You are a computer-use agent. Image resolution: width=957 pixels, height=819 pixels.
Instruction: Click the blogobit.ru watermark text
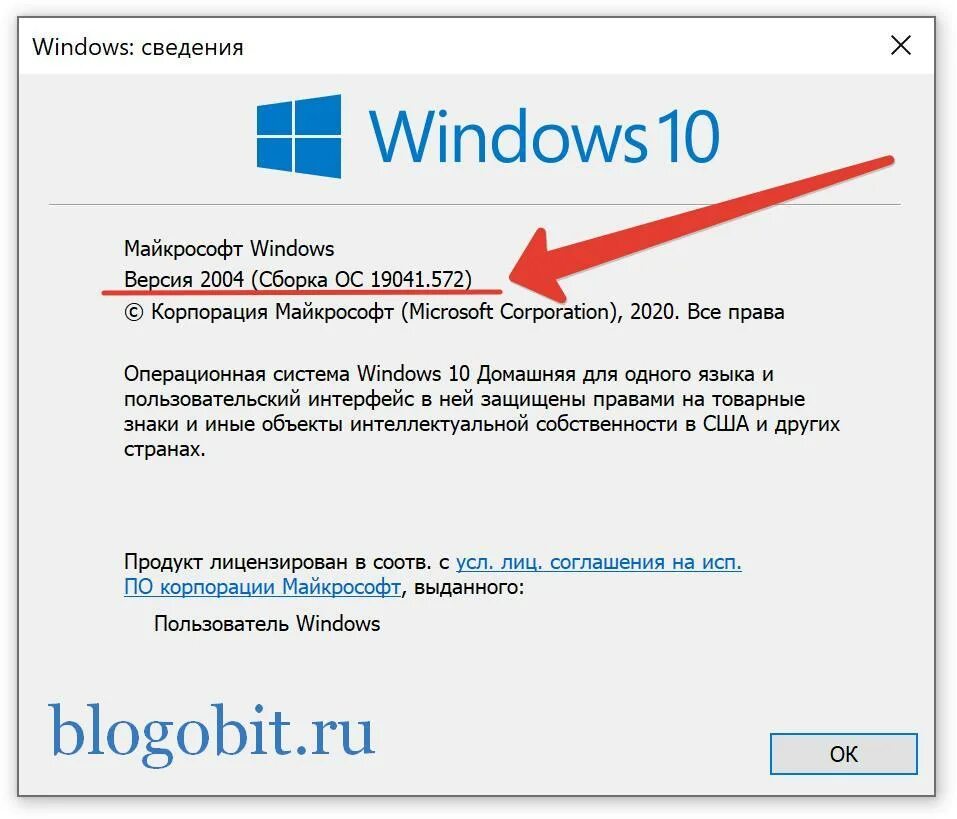click(211, 732)
